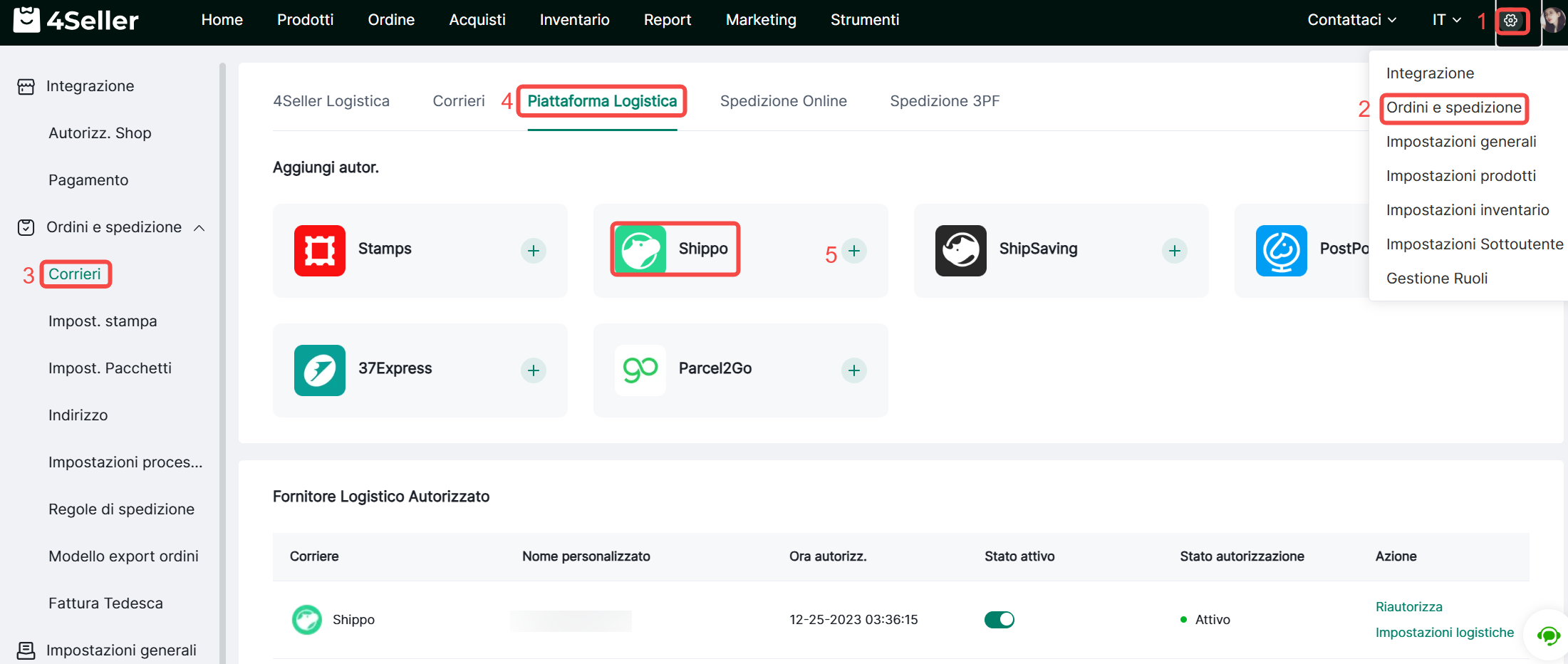Viewport: 1568px width, 664px height.
Task: Click the plus icon for ShipSaving
Action: point(1174,251)
